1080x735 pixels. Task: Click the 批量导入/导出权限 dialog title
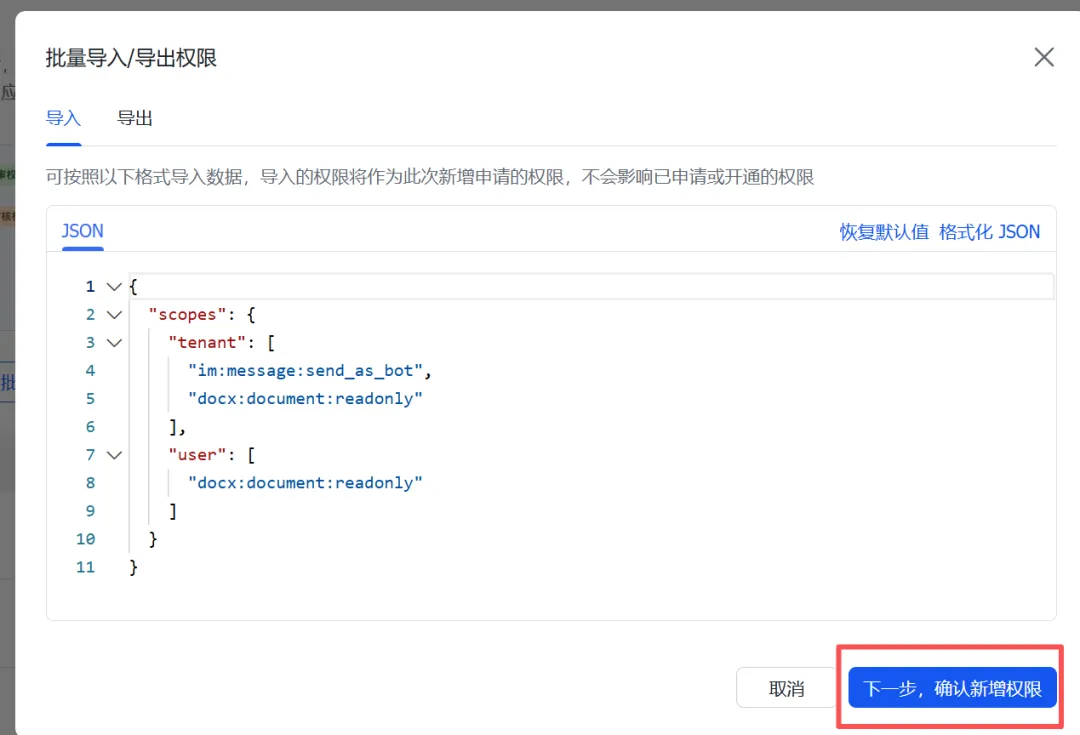point(131,58)
